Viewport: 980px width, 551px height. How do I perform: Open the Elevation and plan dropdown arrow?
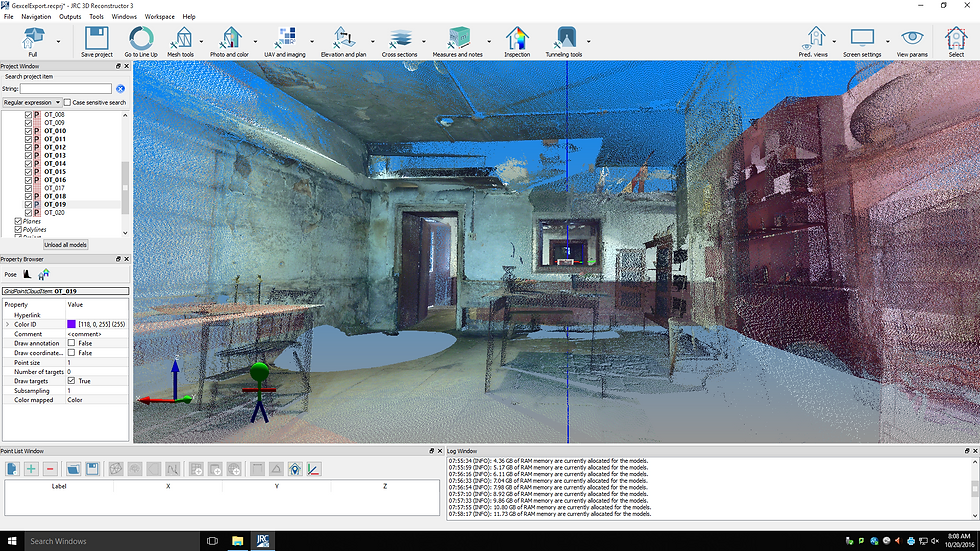click(x=372, y=42)
